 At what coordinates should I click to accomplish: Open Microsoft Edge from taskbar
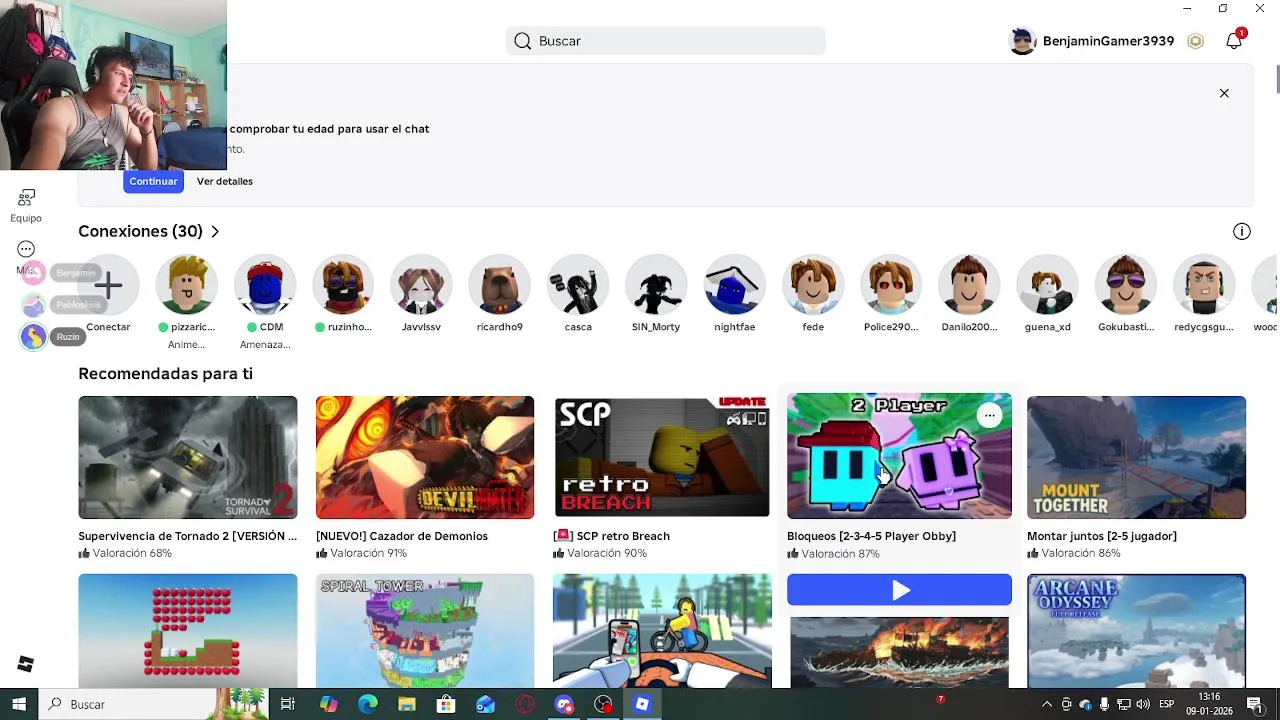pyautogui.click(x=367, y=704)
